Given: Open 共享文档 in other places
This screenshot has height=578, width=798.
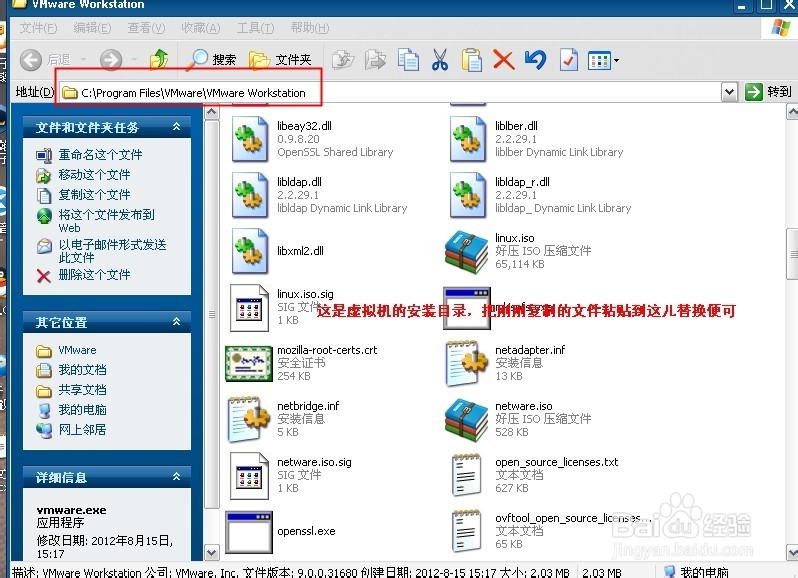Looking at the screenshot, I should 82,390.
